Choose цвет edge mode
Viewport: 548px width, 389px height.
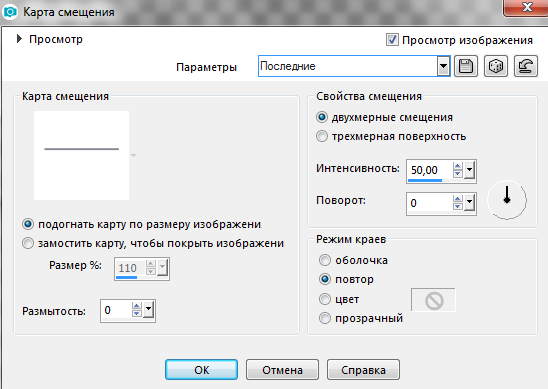pos(325,299)
